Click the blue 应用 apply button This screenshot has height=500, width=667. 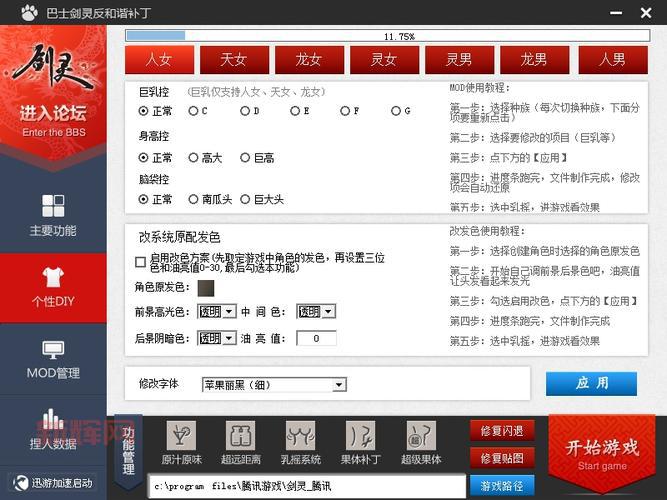point(591,383)
